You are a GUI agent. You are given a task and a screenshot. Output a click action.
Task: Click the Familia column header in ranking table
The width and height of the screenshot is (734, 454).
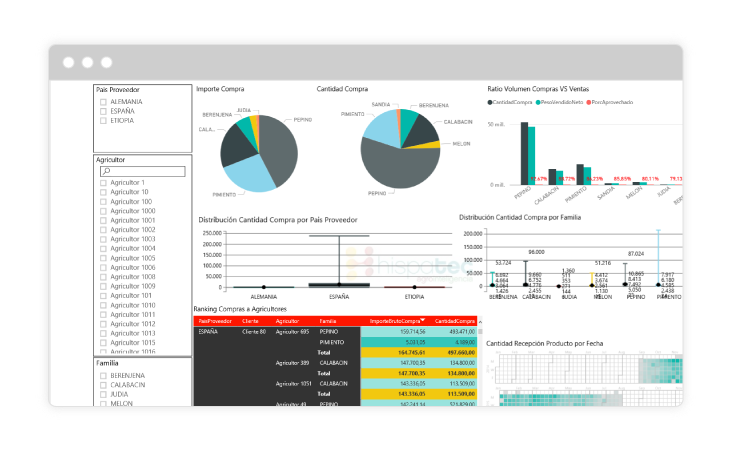(x=327, y=321)
